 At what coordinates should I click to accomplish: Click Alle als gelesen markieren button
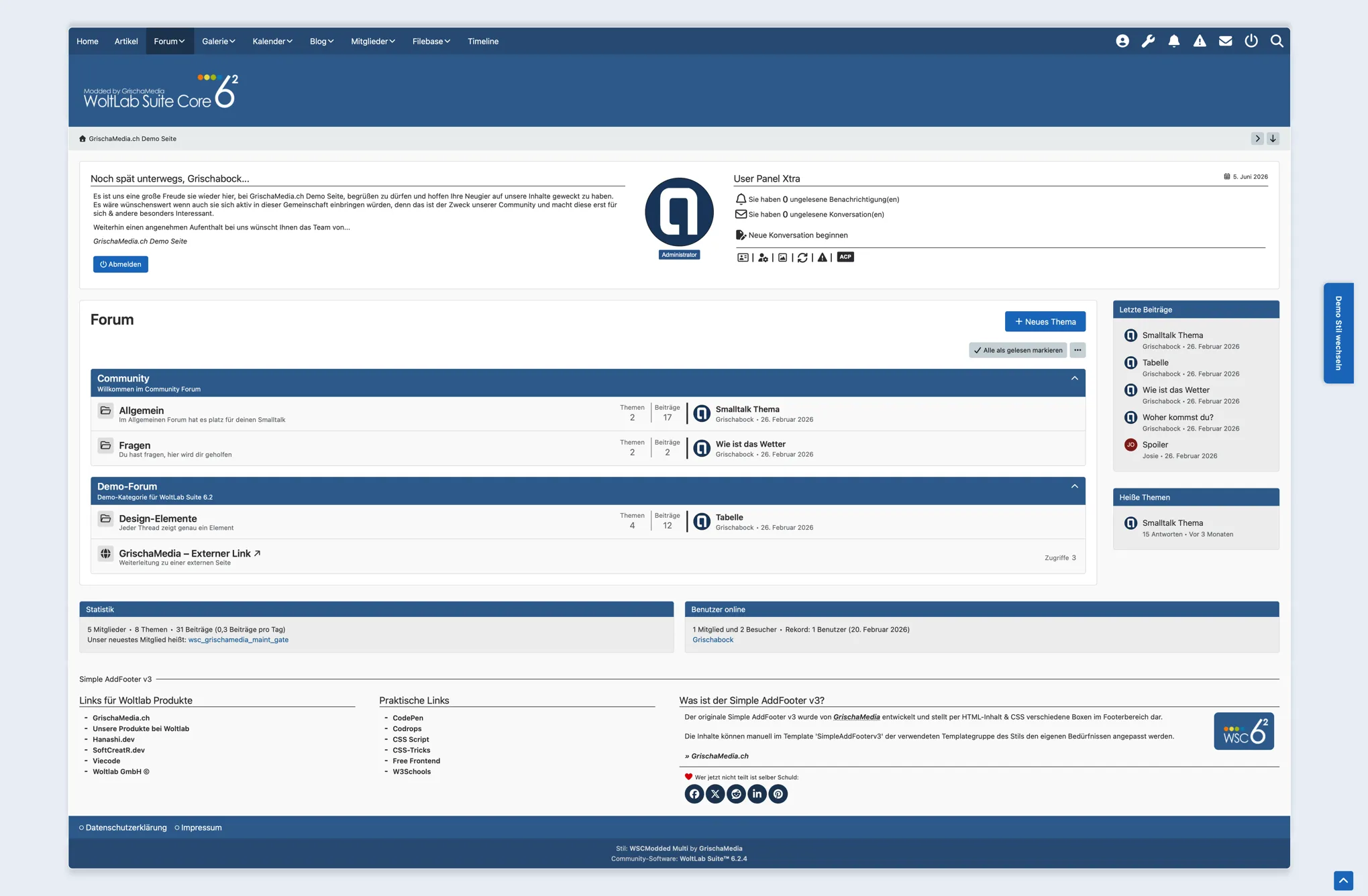point(1018,350)
